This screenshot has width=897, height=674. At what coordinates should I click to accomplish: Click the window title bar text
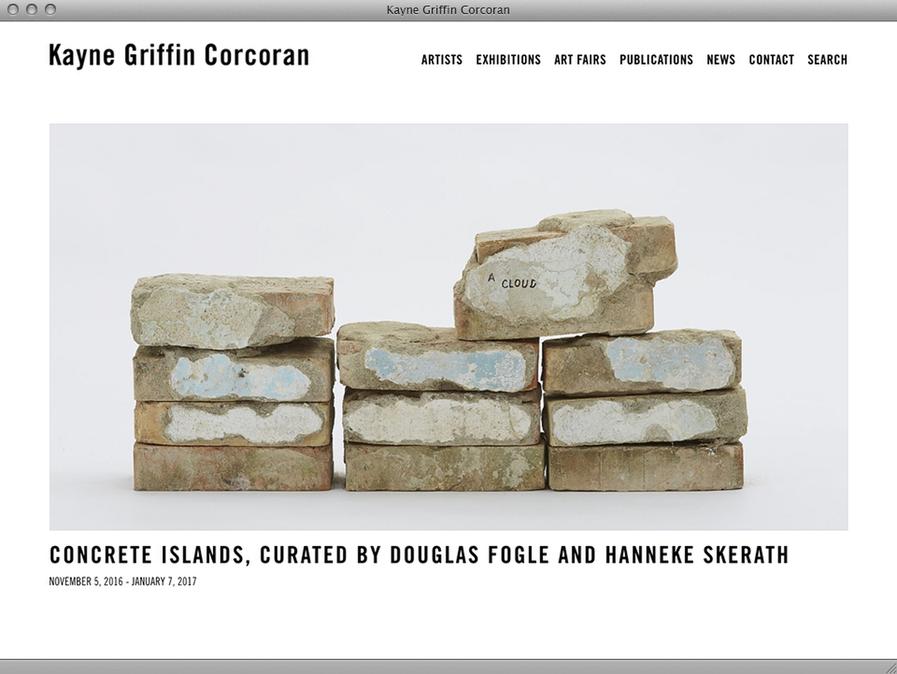pyautogui.click(x=448, y=10)
